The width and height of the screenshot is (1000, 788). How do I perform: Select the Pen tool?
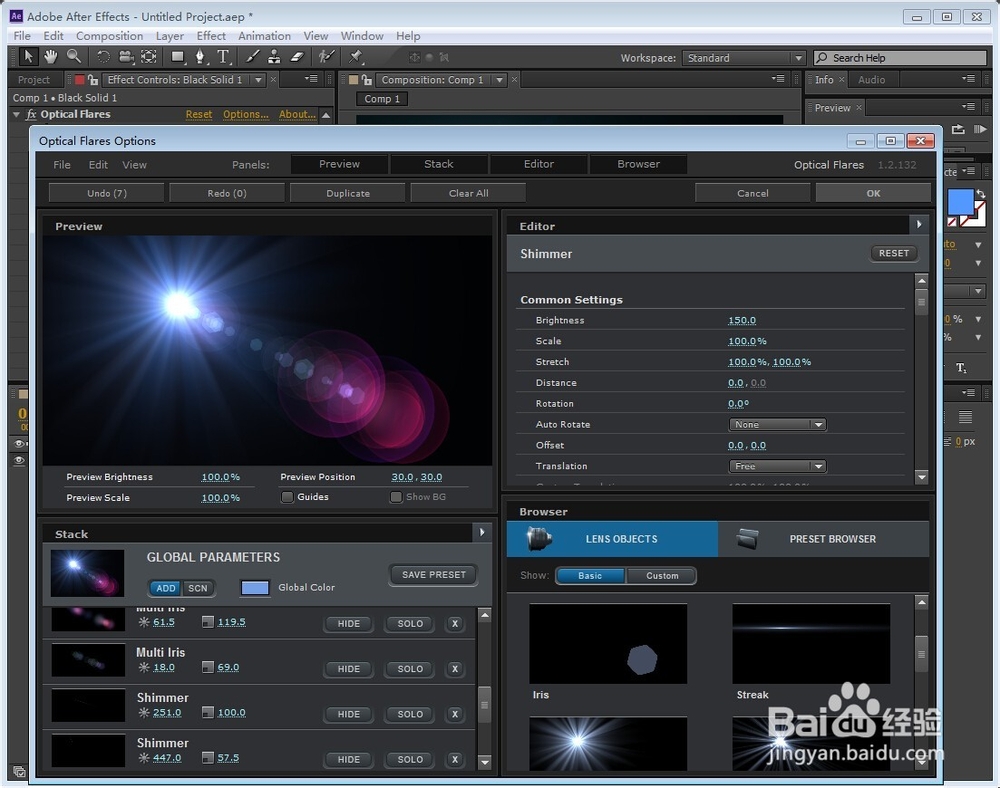(x=200, y=57)
